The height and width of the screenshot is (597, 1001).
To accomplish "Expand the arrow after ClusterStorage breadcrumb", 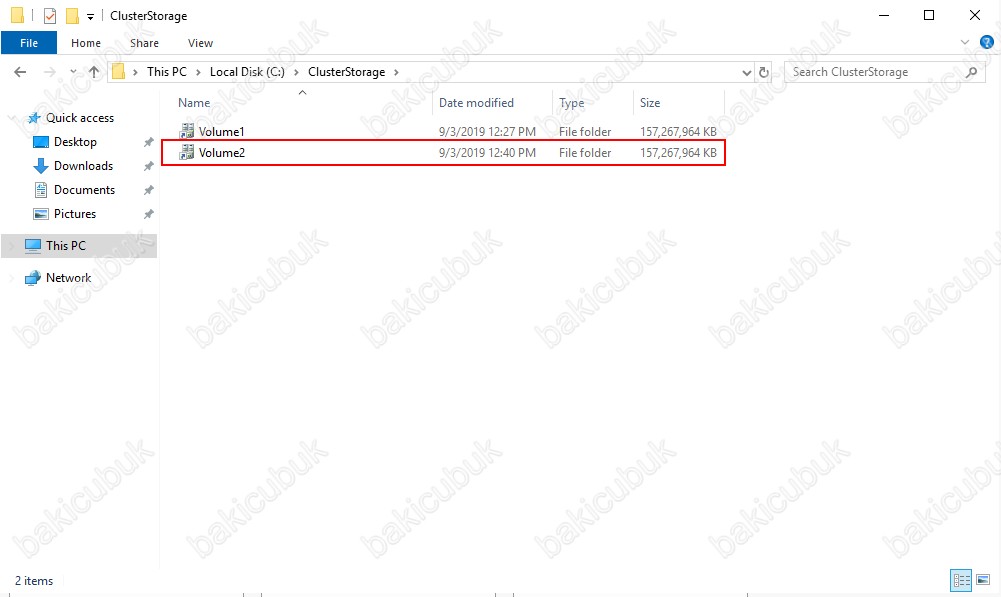I will [396, 72].
